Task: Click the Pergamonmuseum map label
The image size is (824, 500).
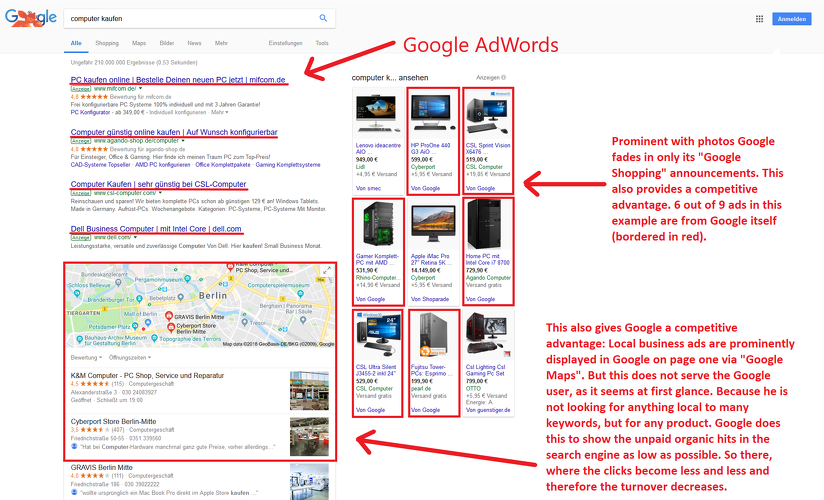Action: 159,280
